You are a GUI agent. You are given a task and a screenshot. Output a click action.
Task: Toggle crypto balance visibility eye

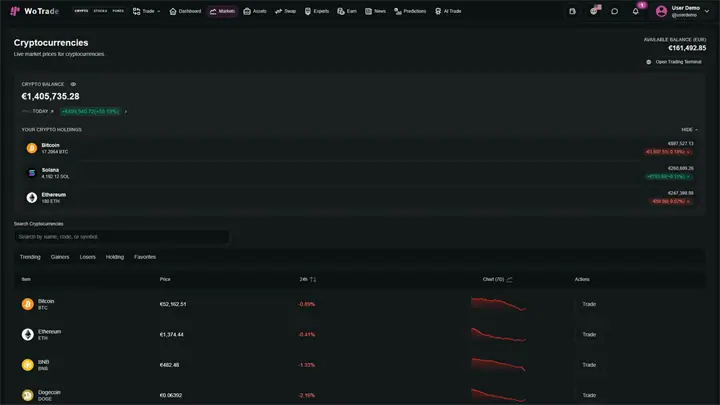[73, 84]
